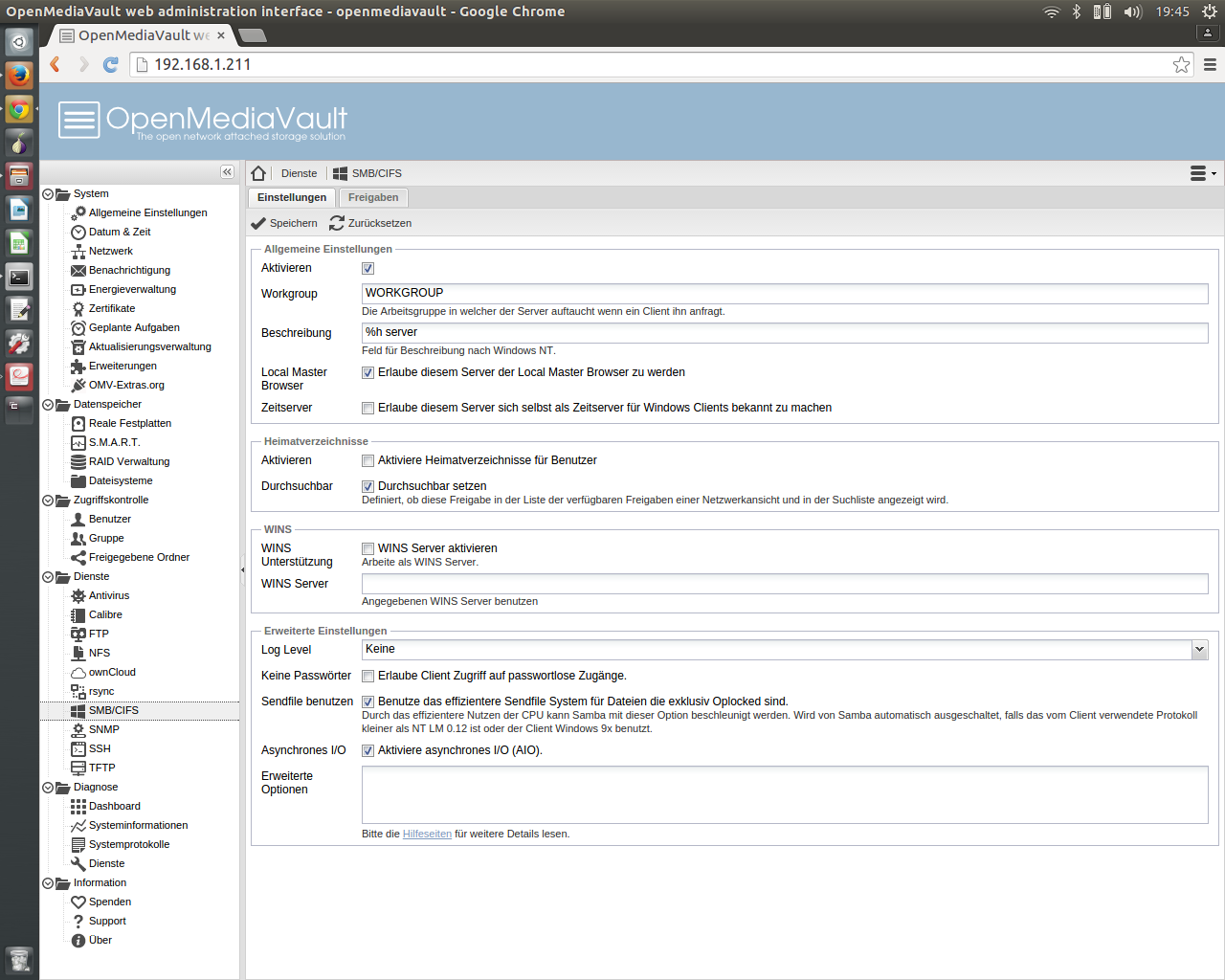Reload the page with the browser refresh icon
1225x980 pixels.
[110, 64]
